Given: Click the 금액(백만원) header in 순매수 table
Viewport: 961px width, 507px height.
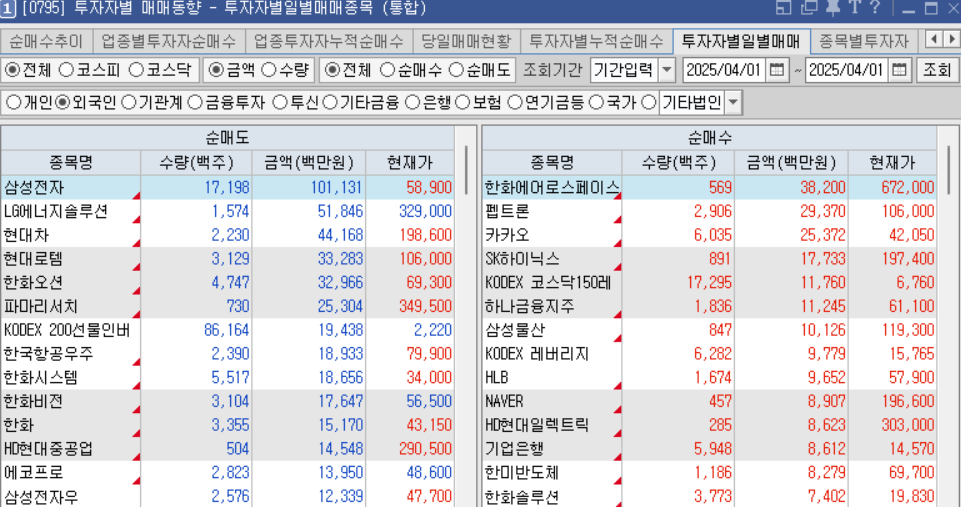Looking at the screenshot, I should (x=791, y=162).
